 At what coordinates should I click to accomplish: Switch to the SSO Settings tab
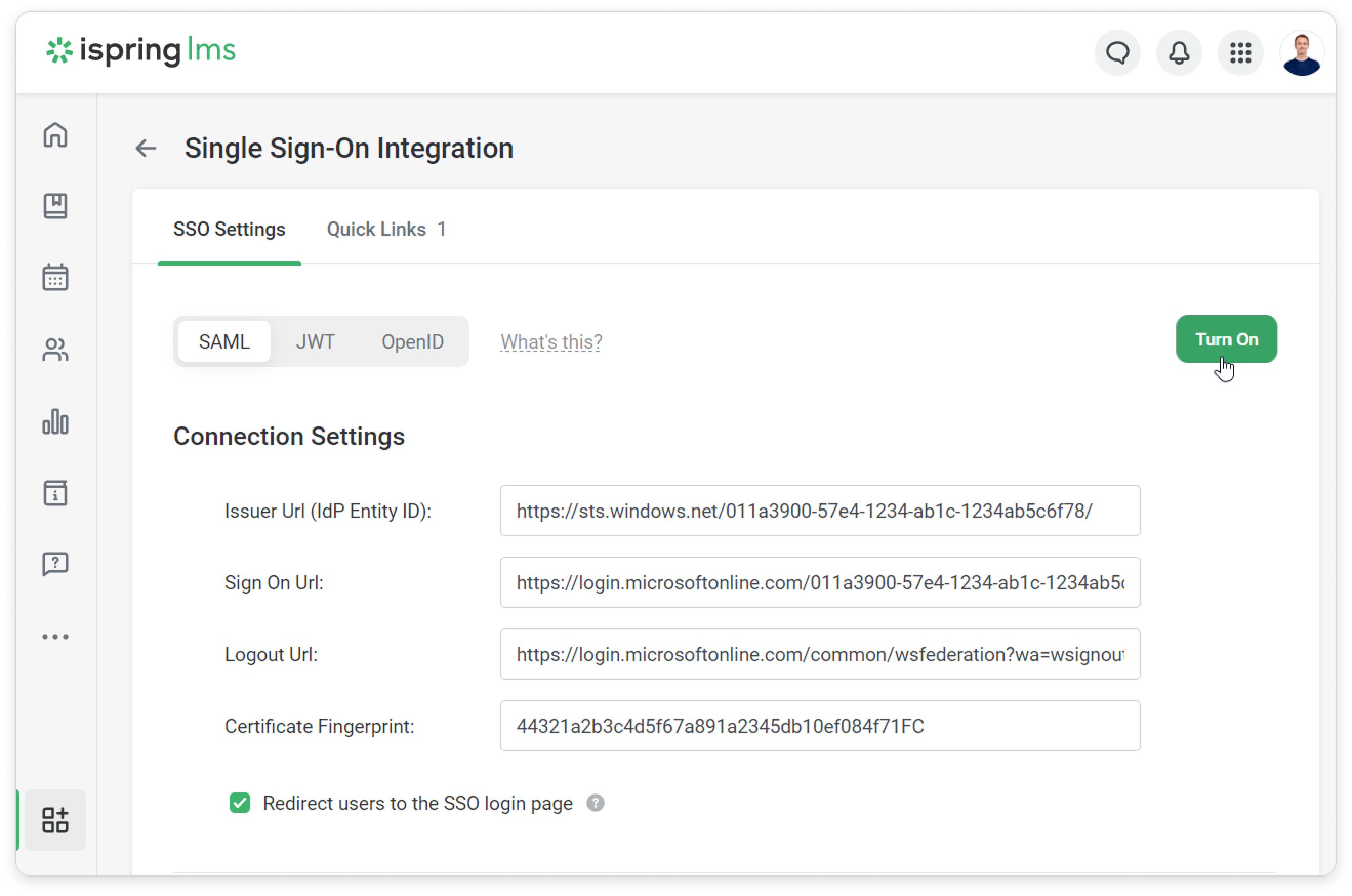coord(229,229)
